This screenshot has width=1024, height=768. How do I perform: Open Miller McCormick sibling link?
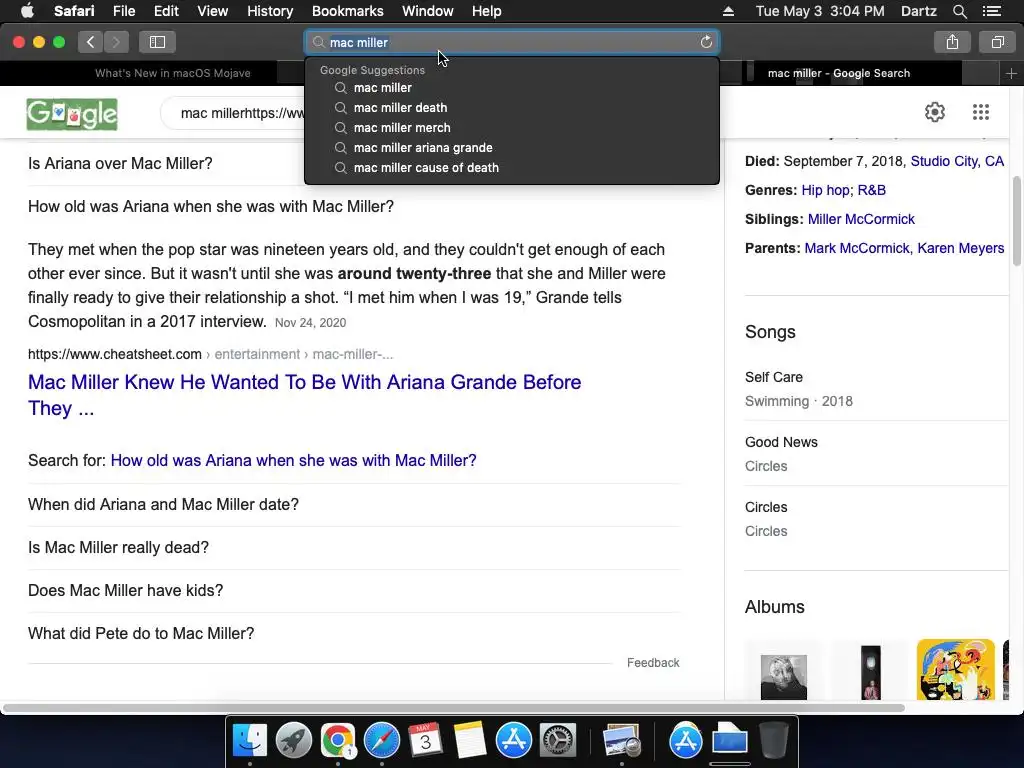861,219
